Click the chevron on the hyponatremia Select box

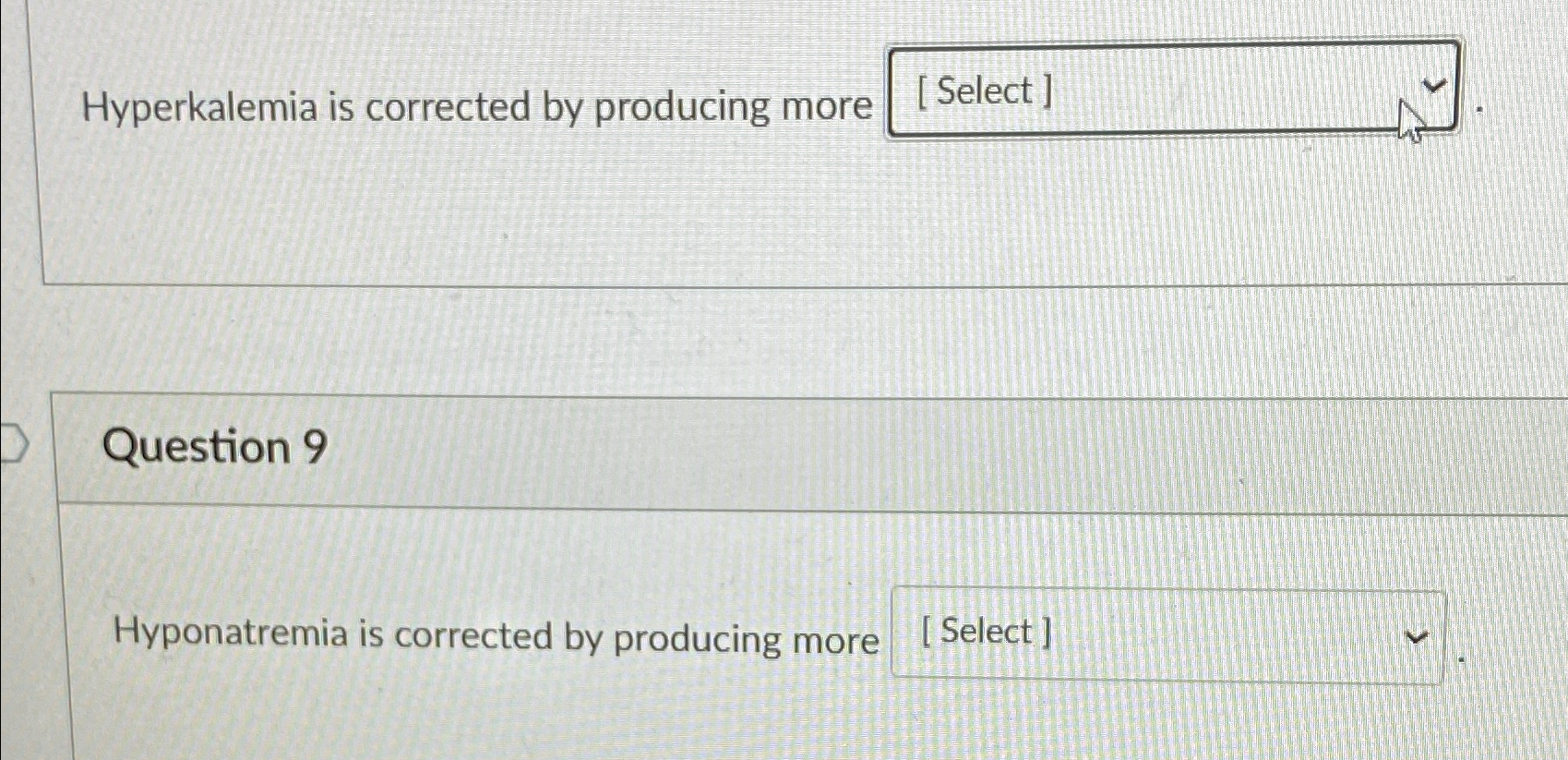coord(1418,637)
